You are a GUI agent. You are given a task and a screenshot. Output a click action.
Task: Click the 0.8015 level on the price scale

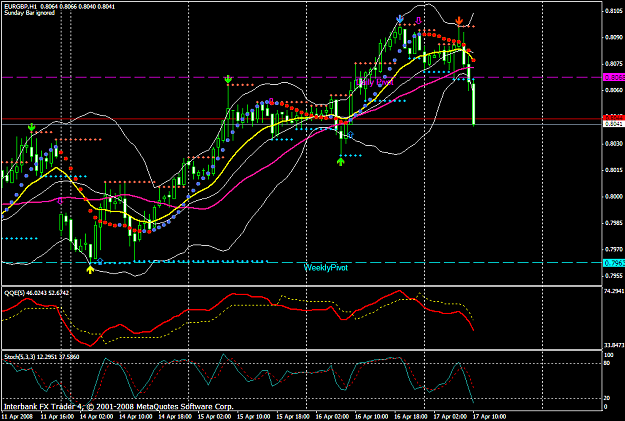coord(614,170)
